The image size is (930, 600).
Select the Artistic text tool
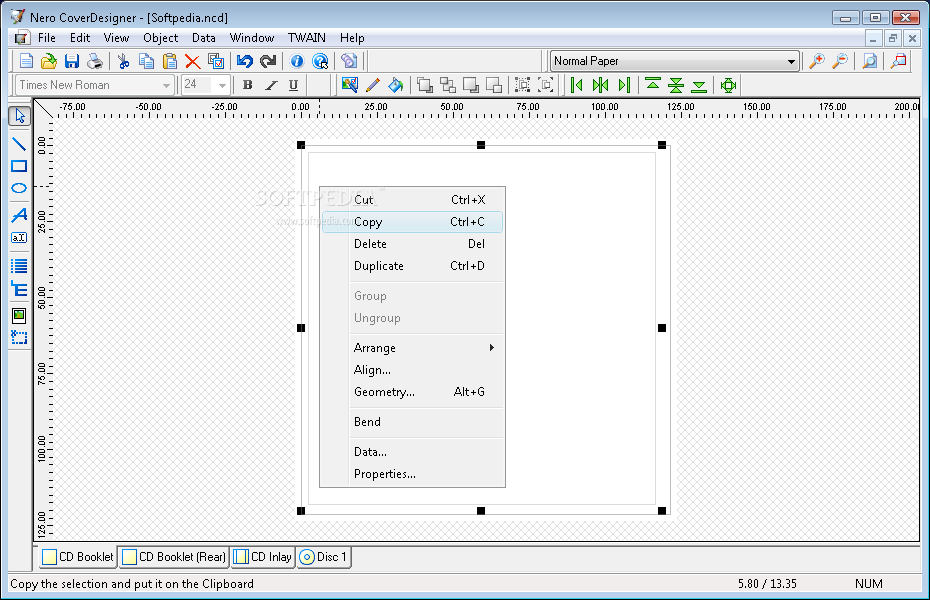point(19,215)
